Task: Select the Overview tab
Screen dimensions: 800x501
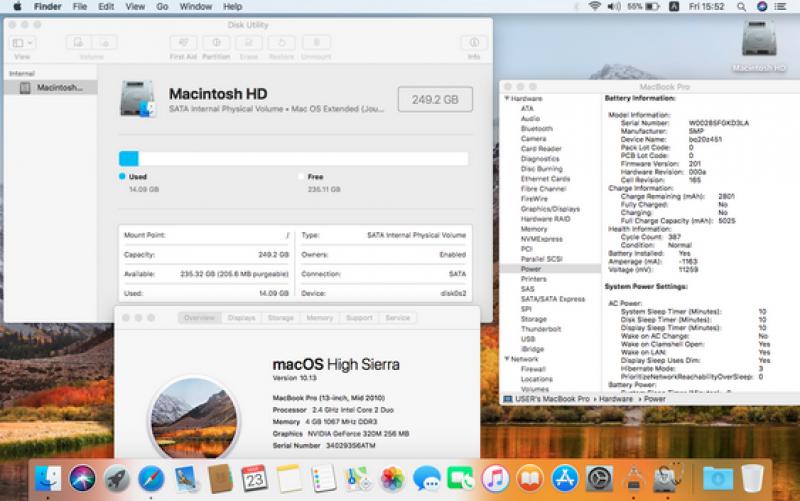Action: click(x=199, y=318)
